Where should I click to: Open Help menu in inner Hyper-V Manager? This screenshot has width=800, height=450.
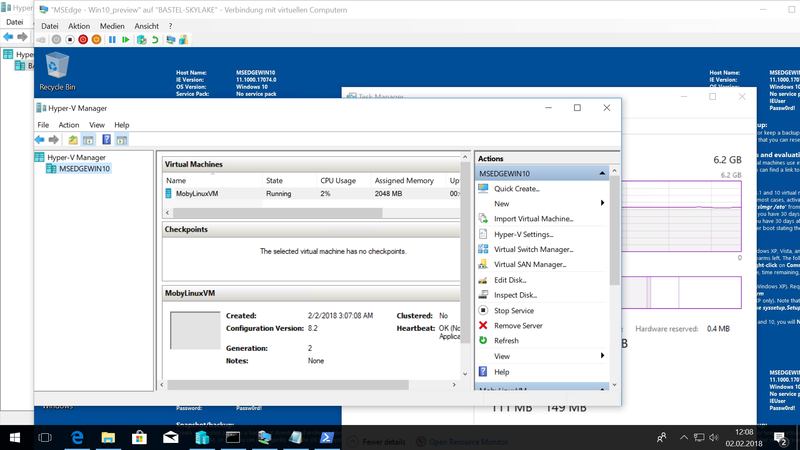[x=121, y=124]
